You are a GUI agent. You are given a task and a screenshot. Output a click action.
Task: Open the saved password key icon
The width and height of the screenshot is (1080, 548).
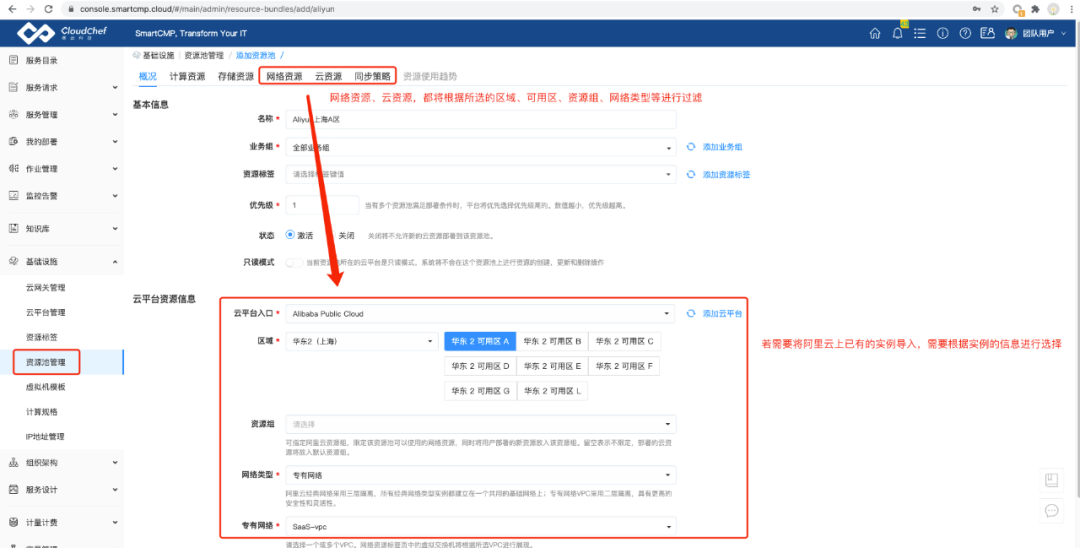(x=977, y=9)
